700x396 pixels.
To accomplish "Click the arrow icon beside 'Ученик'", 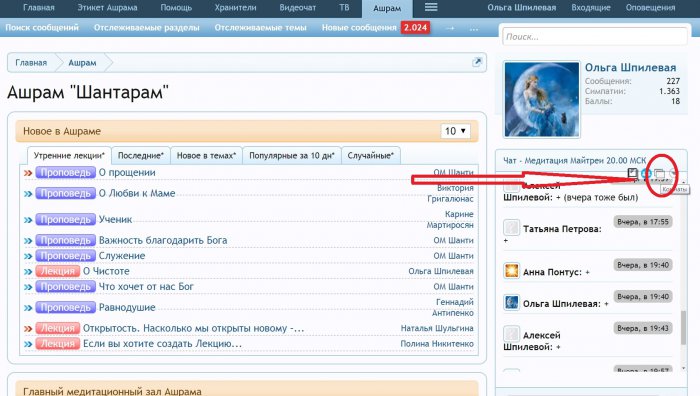I will tap(28, 220).
